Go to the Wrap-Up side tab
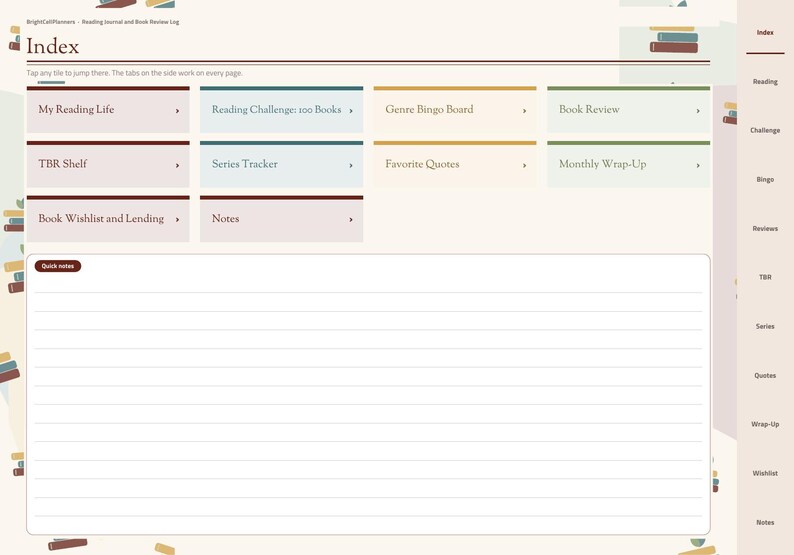 (765, 424)
